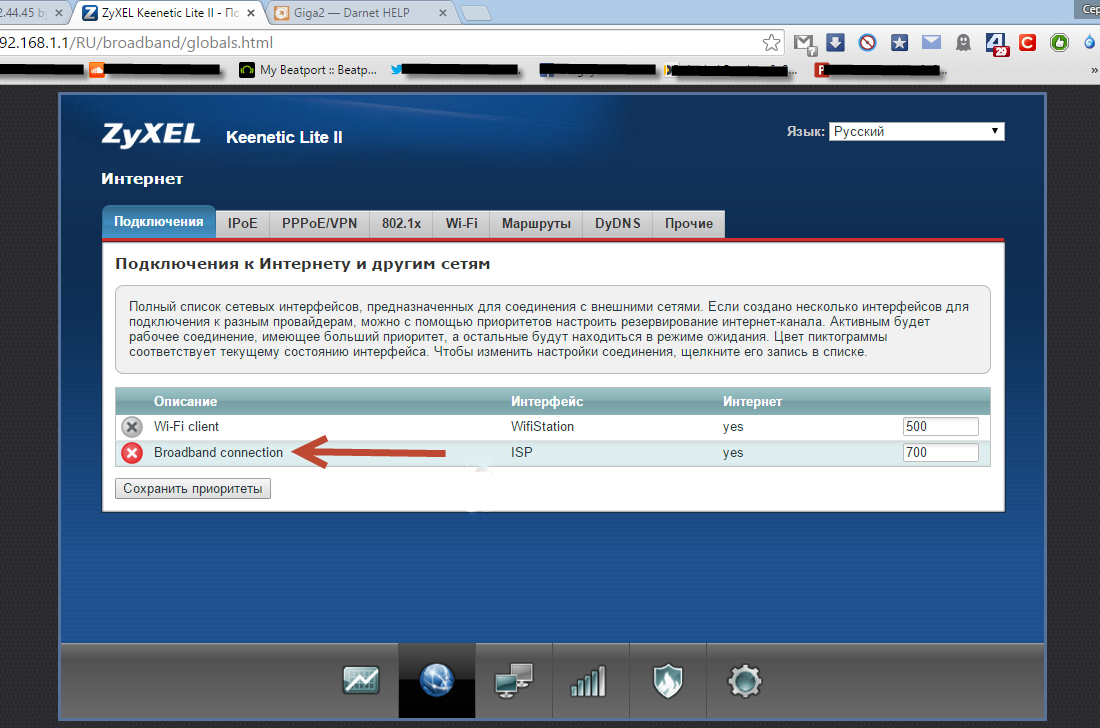Click the yes value in Wi-Fi client row
The width and height of the screenshot is (1100, 728).
point(733,426)
